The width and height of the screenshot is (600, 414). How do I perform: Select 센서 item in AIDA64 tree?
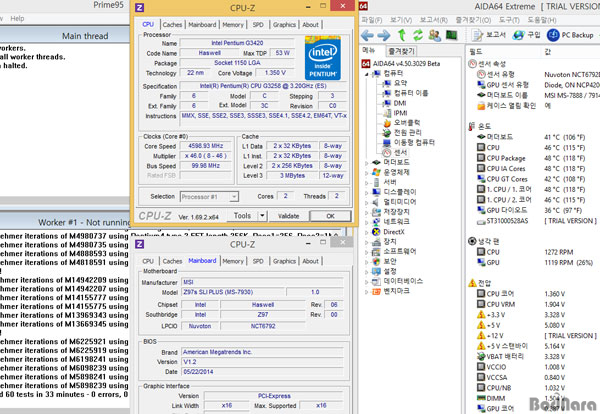pos(395,152)
